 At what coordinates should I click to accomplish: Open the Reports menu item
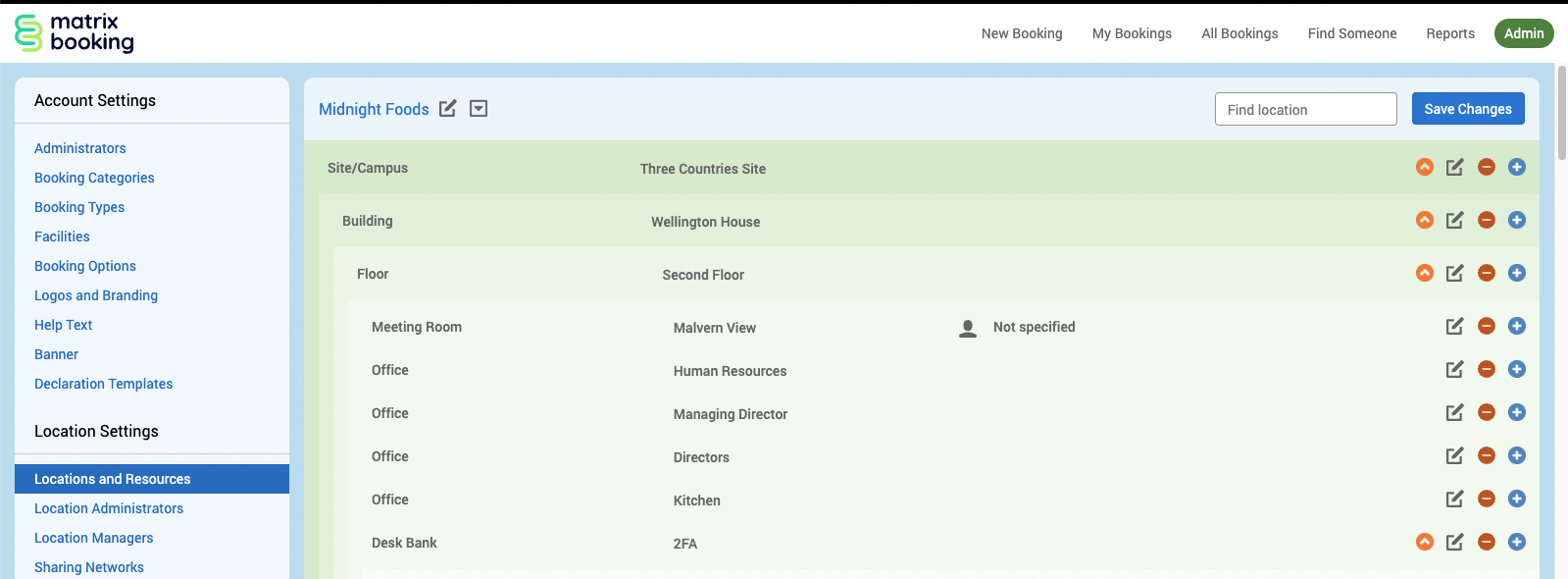tap(1449, 33)
